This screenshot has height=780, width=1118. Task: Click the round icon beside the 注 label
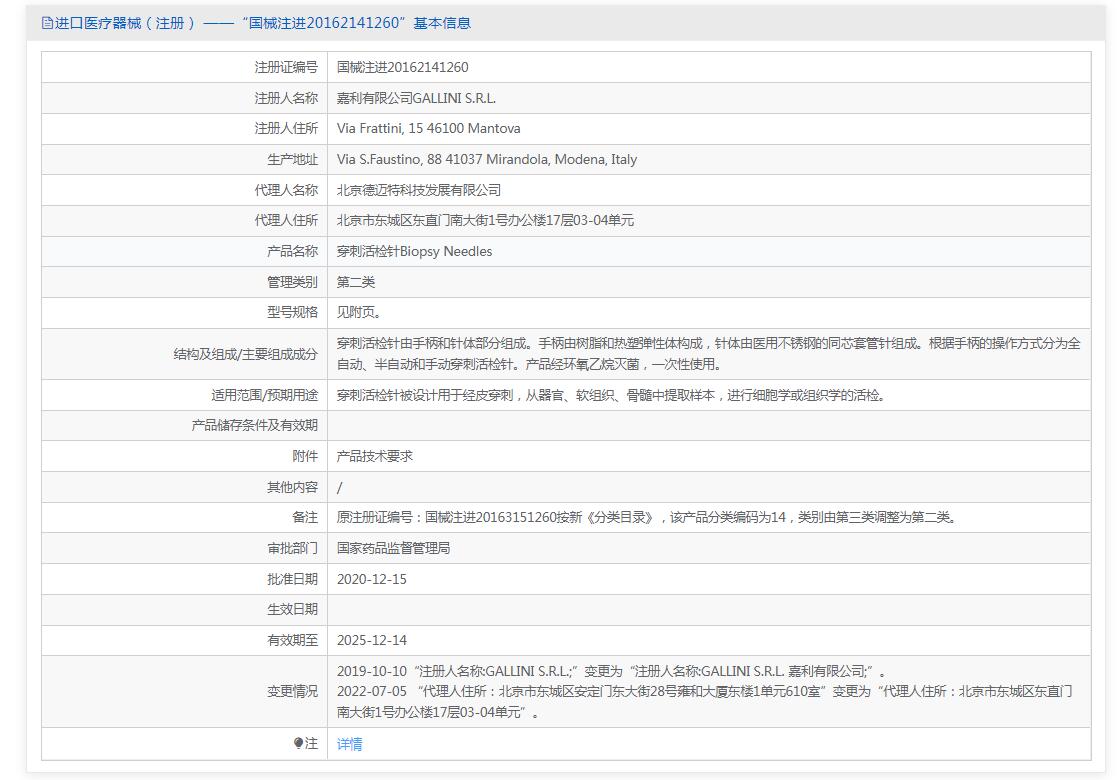click(x=298, y=743)
